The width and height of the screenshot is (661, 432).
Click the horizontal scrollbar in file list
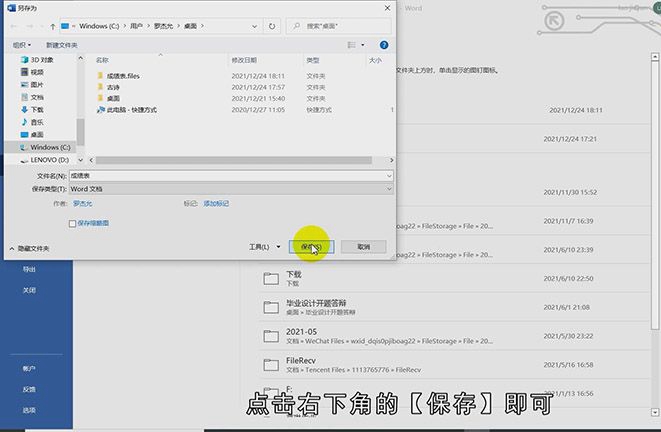234,160
